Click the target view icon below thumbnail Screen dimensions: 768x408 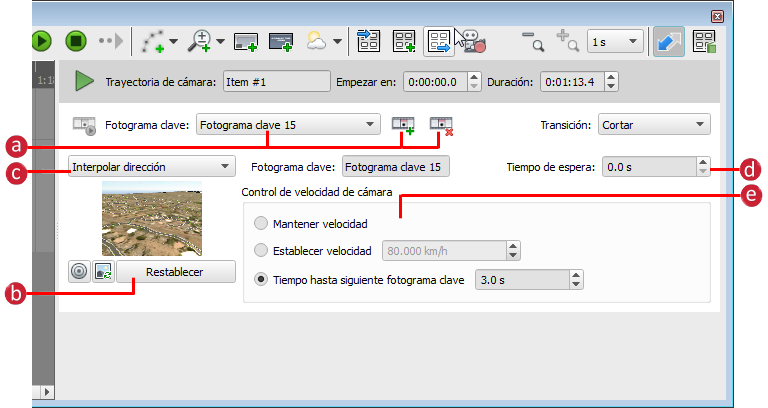tap(79, 271)
